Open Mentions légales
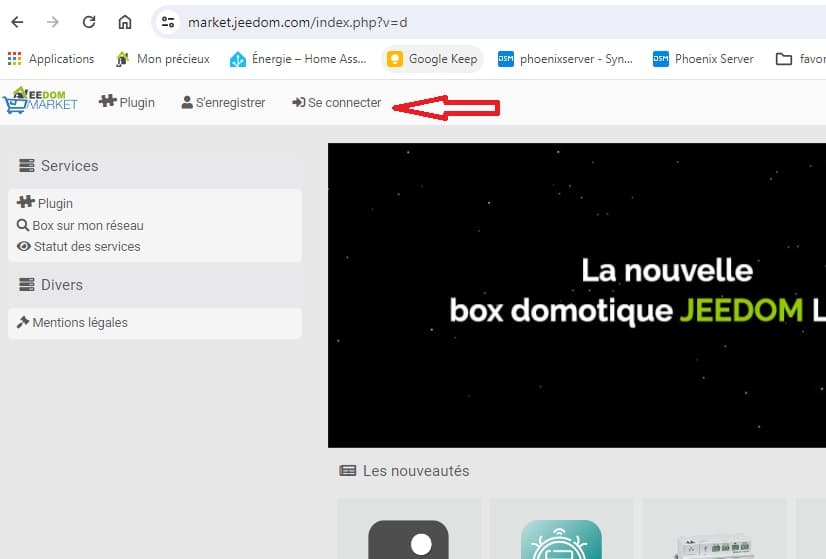The height and width of the screenshot is (559, 826). coord(72,322)
